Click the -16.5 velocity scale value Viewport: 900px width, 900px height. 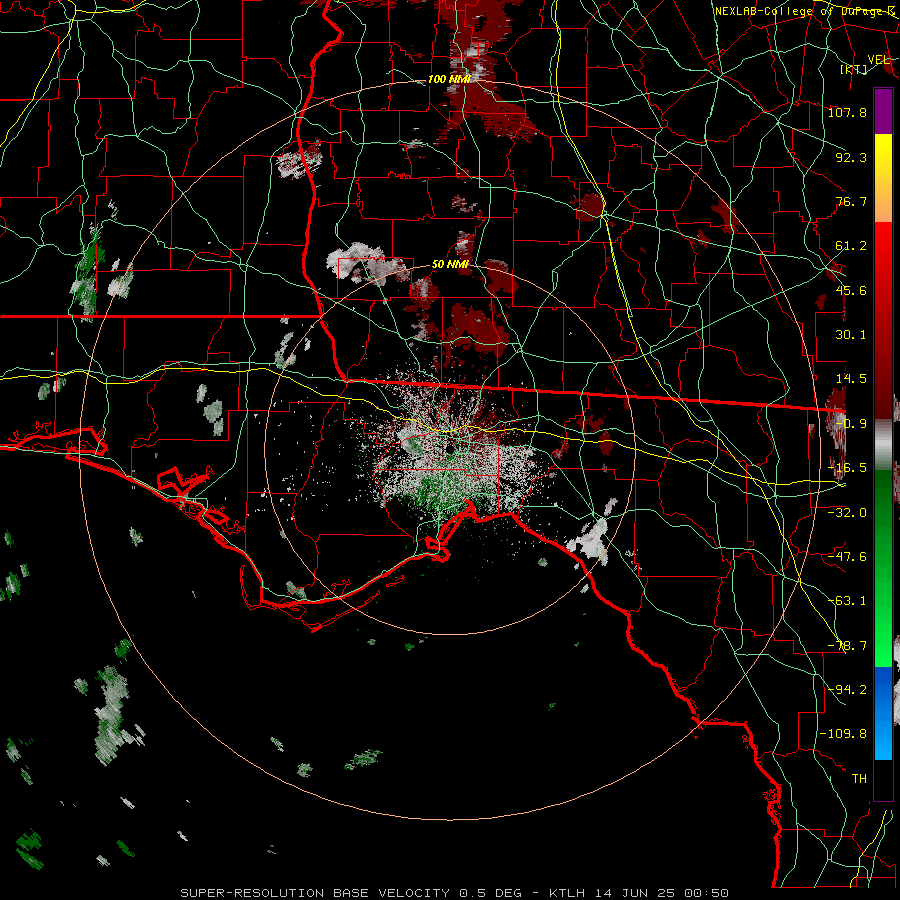tap(847, 468)
